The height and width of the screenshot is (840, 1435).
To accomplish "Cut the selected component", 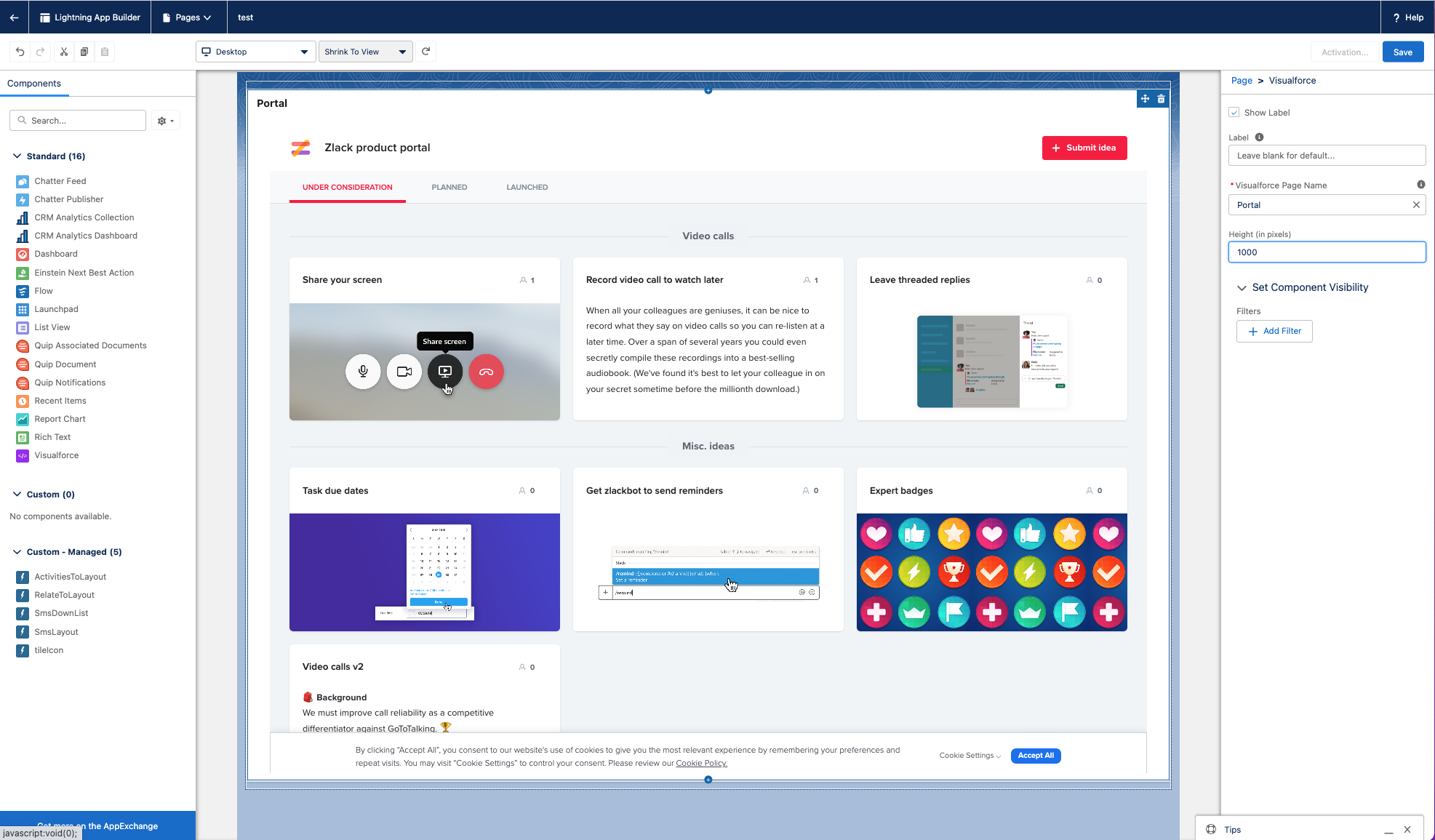I will (x=64, y=52).
